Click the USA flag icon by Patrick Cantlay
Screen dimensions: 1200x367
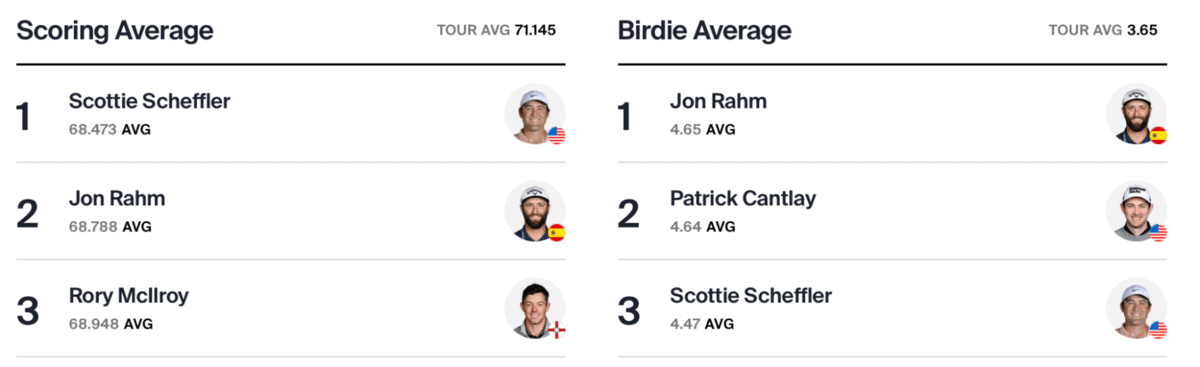1158,232
